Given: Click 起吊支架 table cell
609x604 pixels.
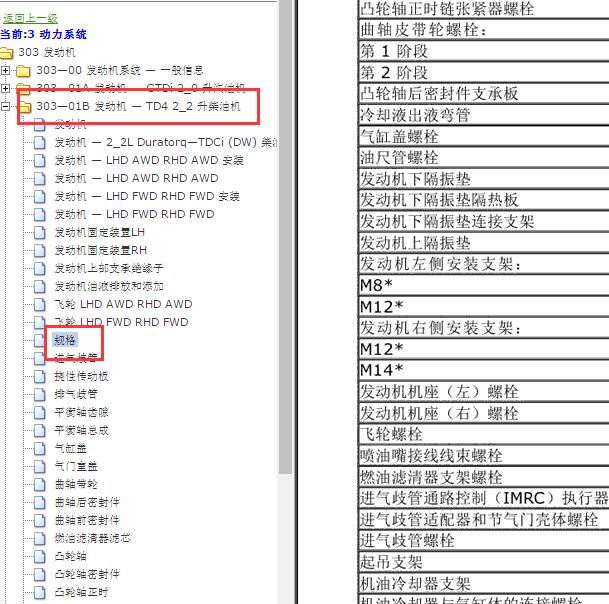Looking at the screenshot, I should pyautogui.click(x=484, y=562).
